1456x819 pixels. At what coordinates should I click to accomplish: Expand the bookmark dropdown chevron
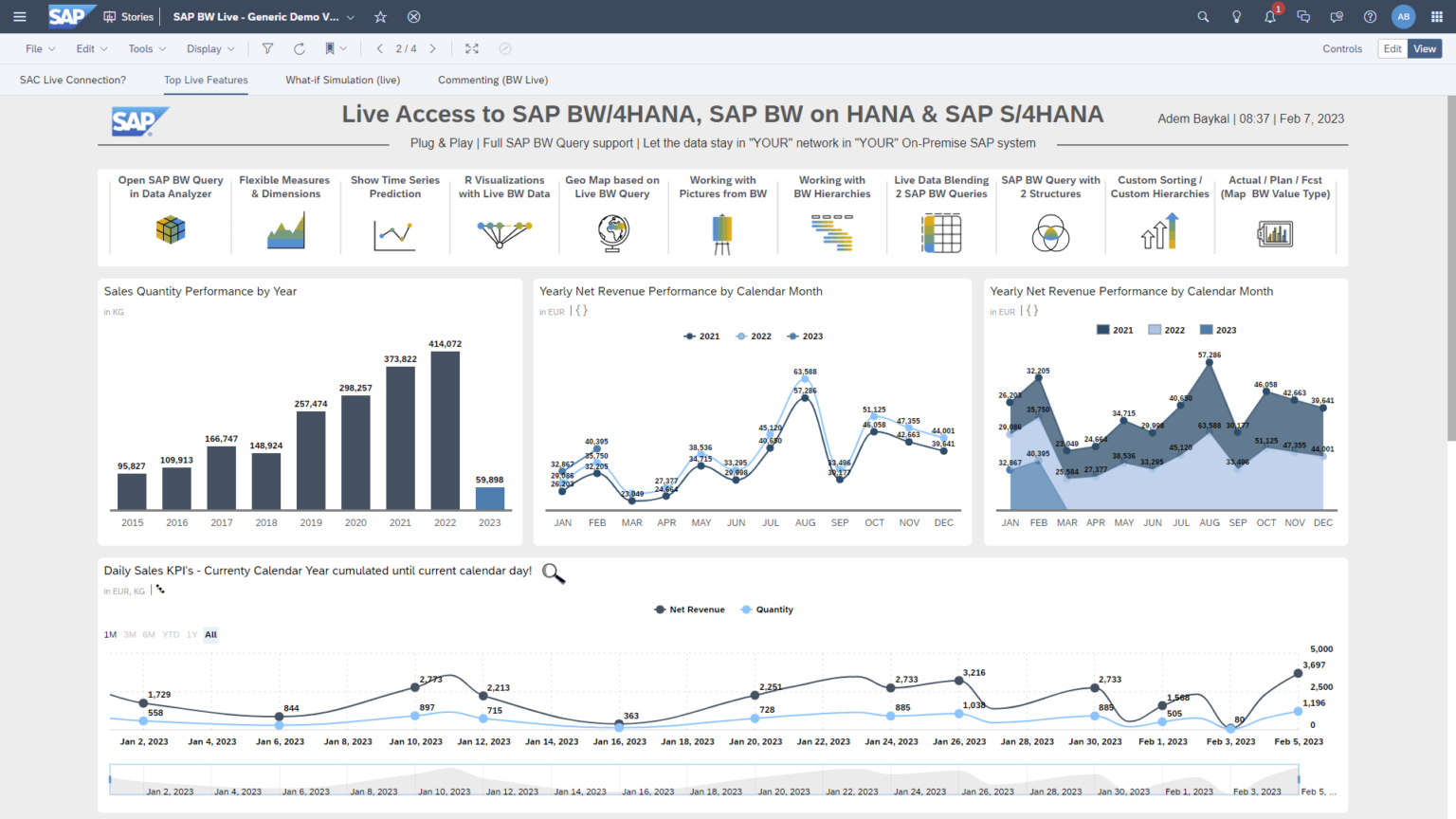pyautogui.click(x=343, y=48)
